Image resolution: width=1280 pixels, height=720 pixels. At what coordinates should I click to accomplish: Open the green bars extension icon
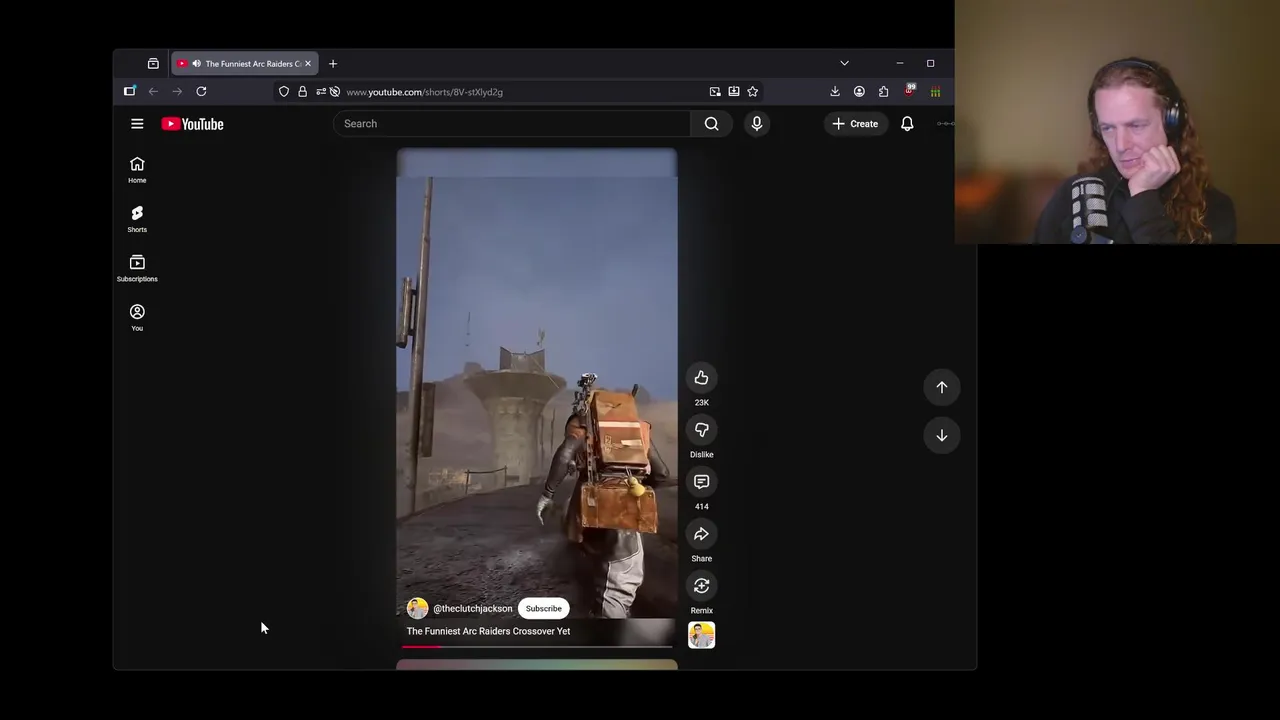click(935, 91)
